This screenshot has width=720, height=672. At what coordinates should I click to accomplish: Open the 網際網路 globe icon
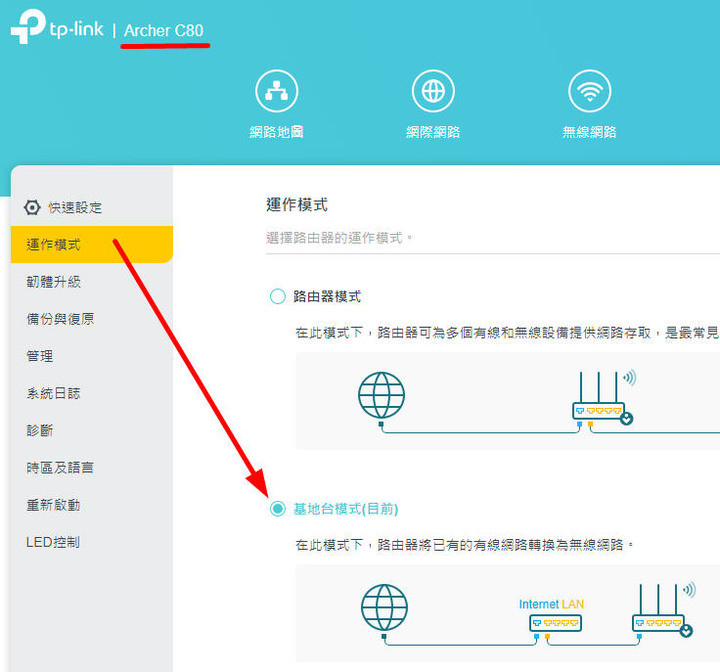coord(433,91)
